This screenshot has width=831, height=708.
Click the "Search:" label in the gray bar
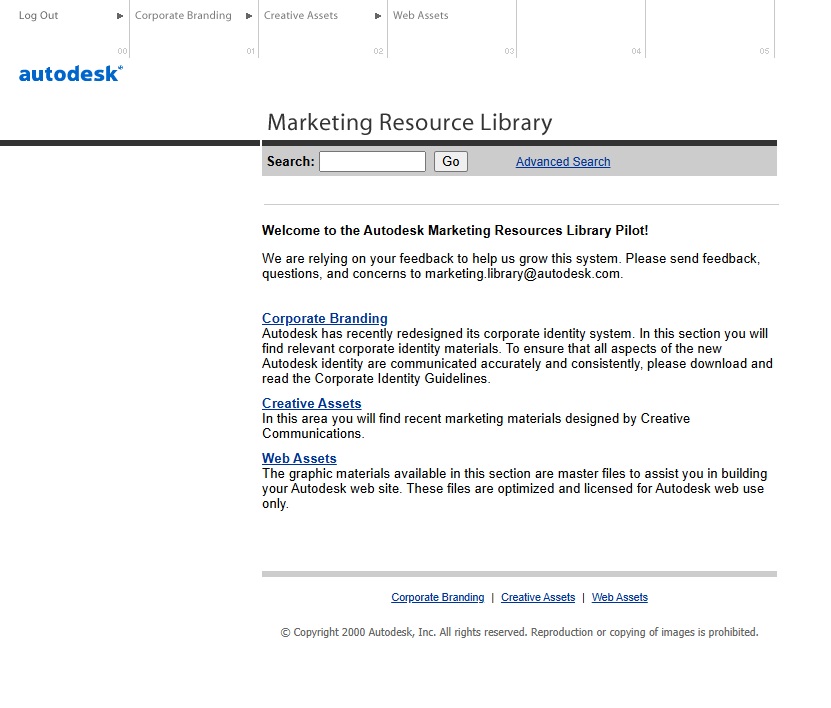290,162
